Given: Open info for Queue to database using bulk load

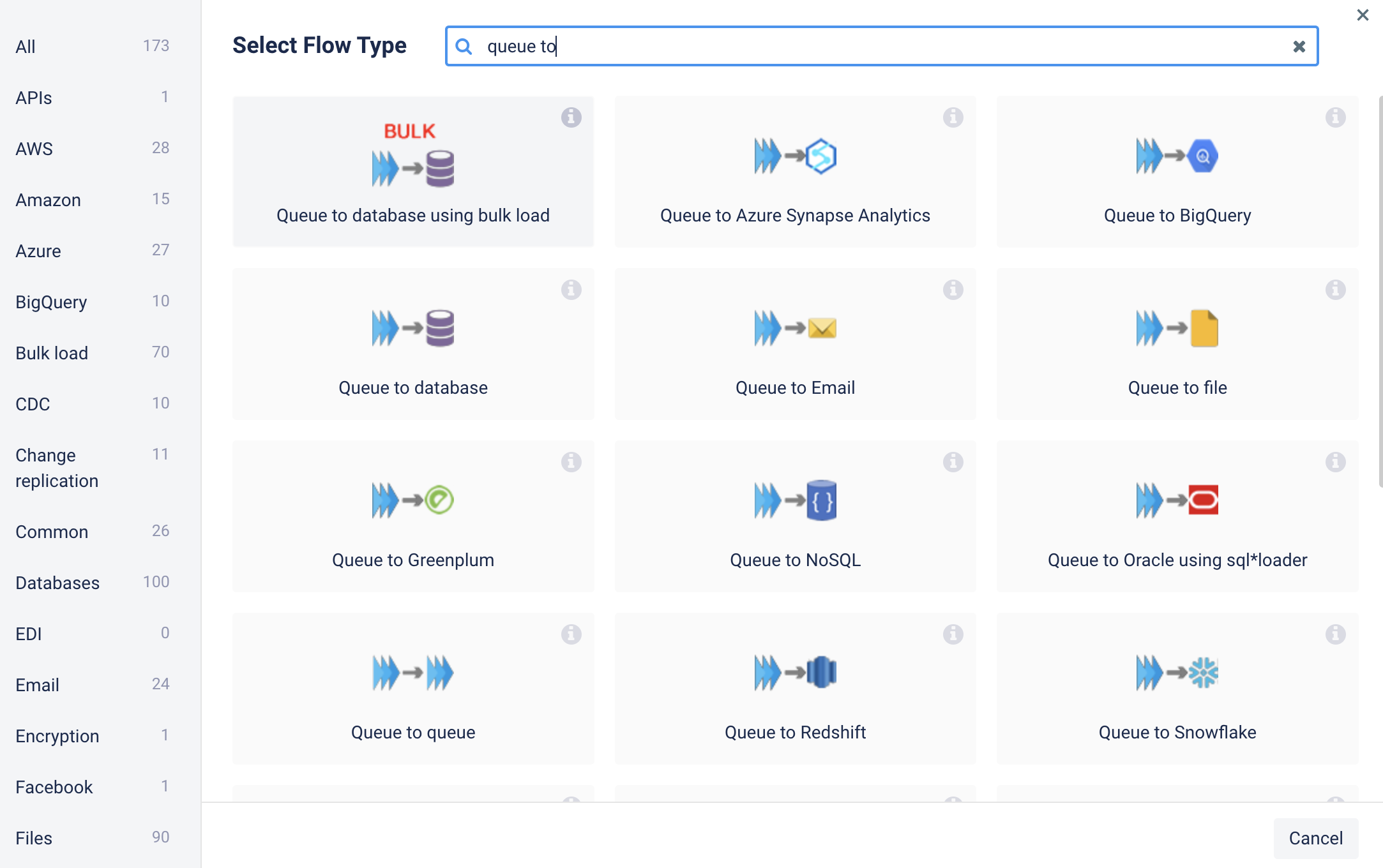Looking at the screenshot, I should (x=571, y=117).
